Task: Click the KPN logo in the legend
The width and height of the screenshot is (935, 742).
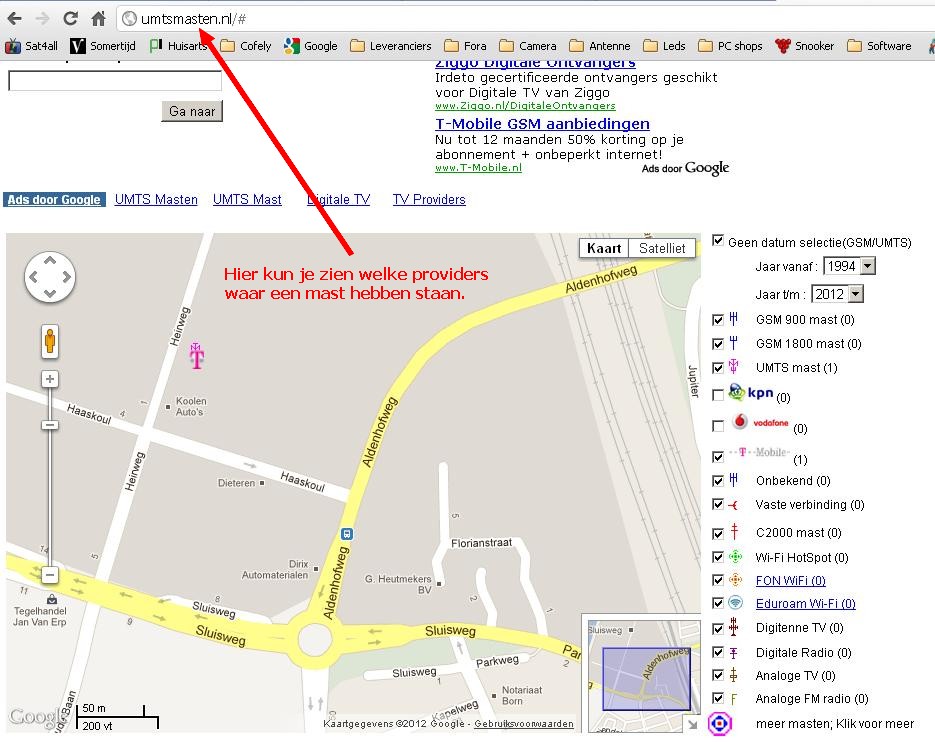Action: click(x=751, y=392)
